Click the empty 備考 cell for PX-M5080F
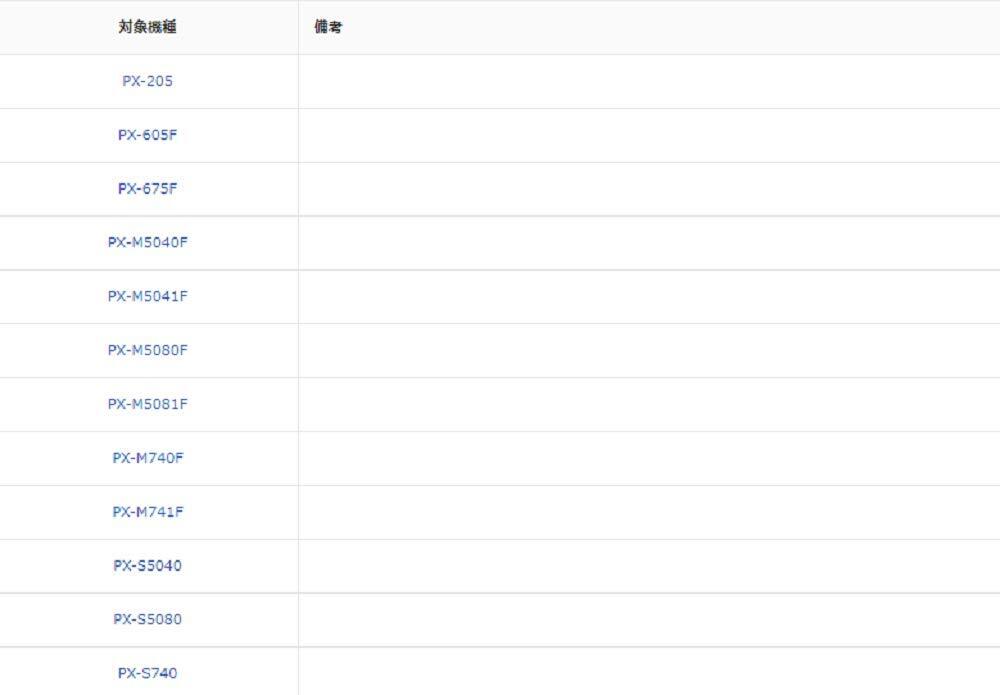The image size is (1000, 695). tap(648, 350)
